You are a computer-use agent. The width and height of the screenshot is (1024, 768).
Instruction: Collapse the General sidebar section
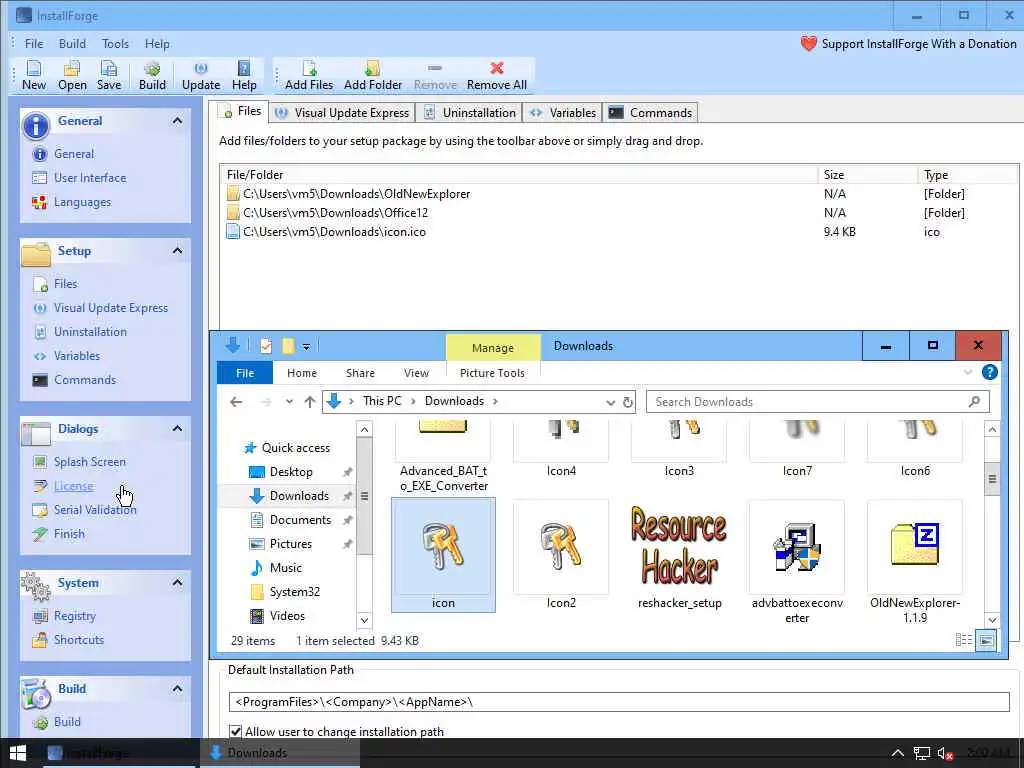tap(177, 121)
